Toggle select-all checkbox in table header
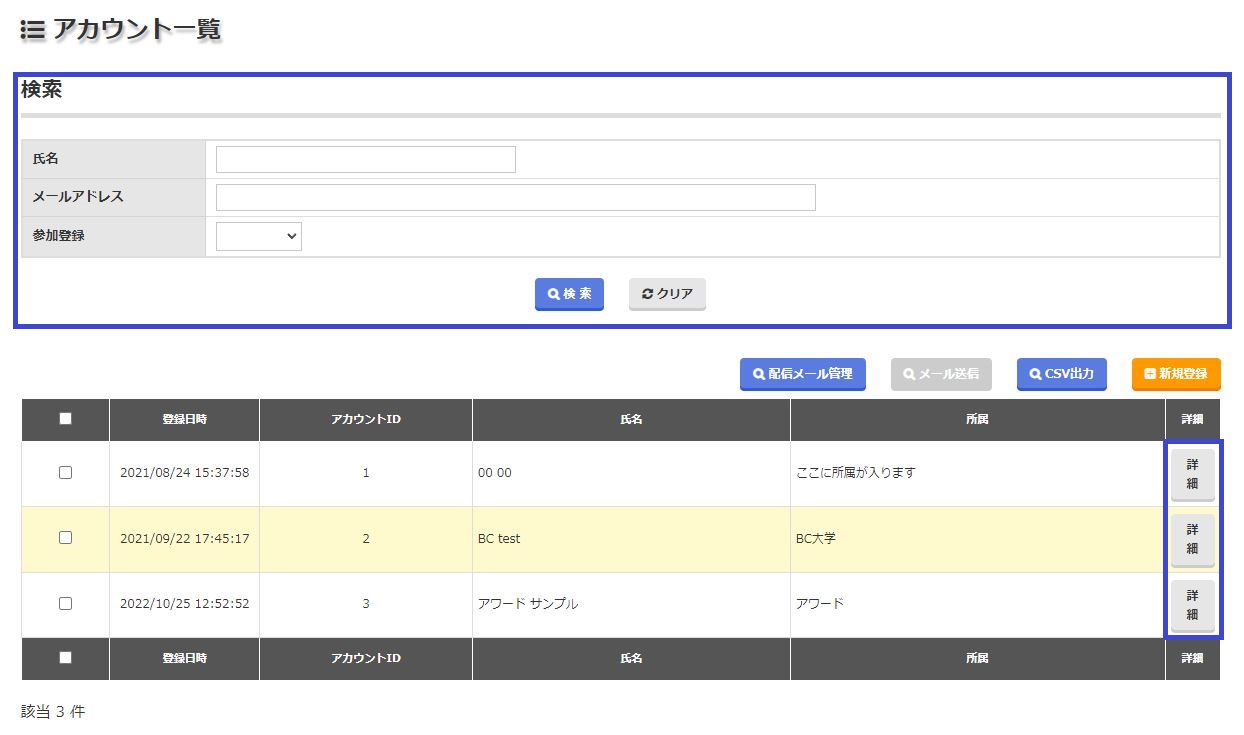This screenshot has height=735, width=1244. 66,419
